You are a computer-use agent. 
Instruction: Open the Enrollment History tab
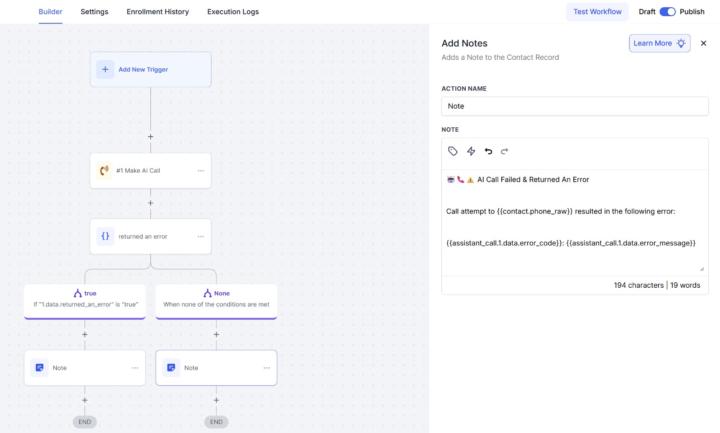tap(159, 12)
